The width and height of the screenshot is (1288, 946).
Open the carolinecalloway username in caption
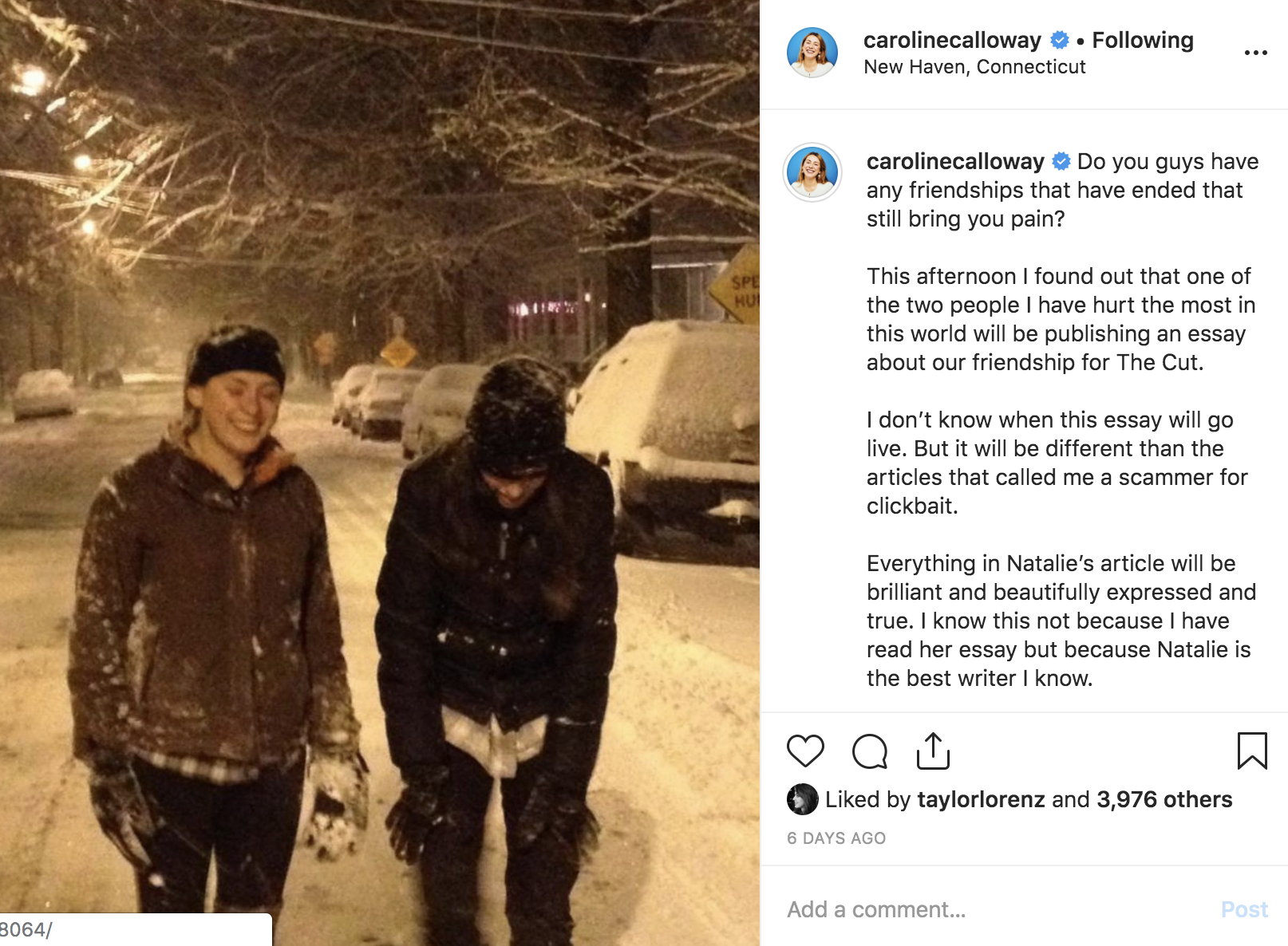[x=955, y=161]
